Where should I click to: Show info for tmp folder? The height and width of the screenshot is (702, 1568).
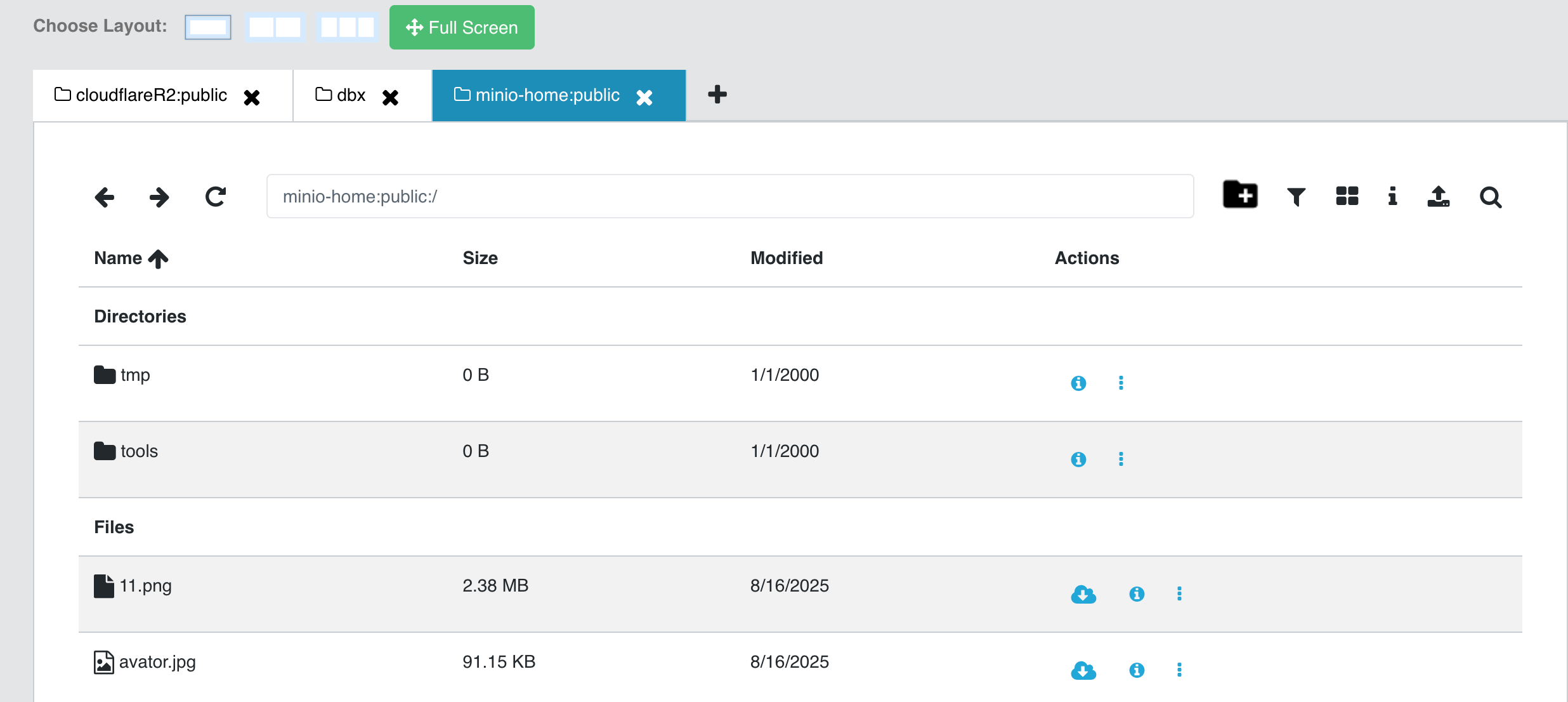tap(1078, 383)
